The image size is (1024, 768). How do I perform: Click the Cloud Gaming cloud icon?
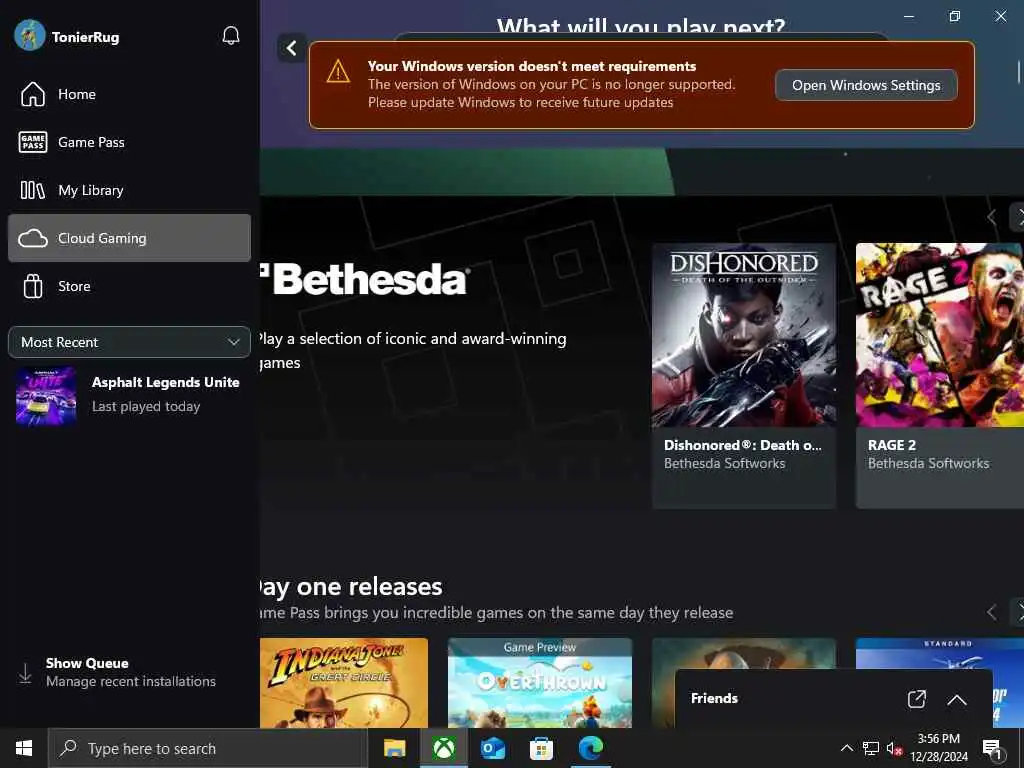pos(33,238)
